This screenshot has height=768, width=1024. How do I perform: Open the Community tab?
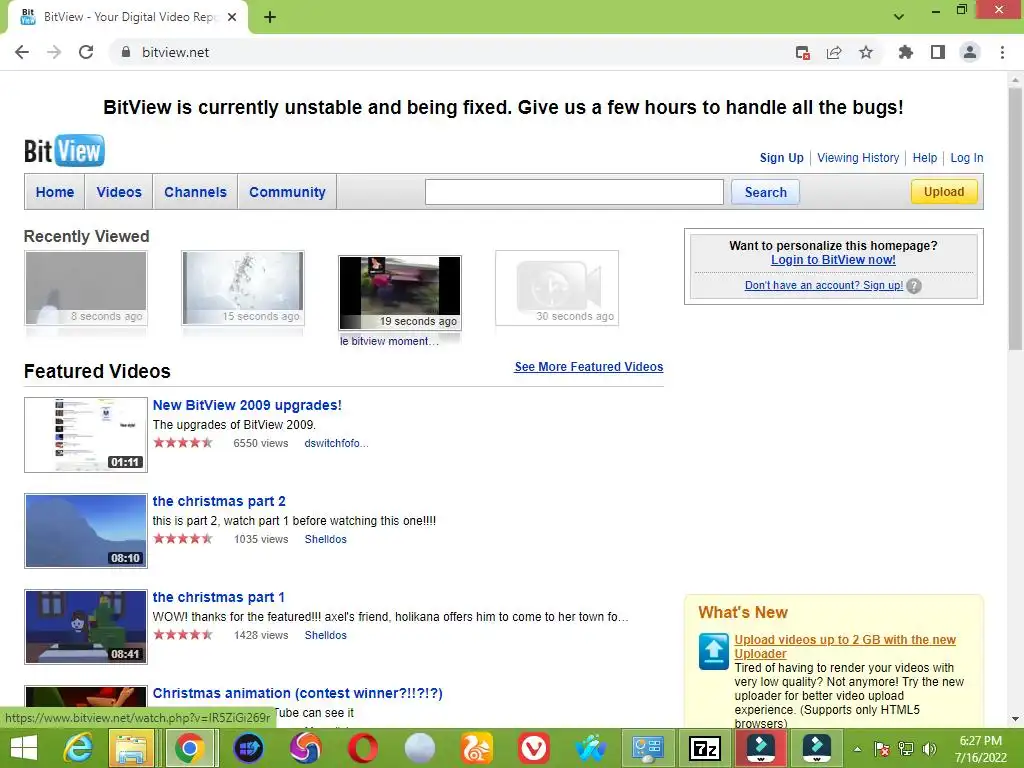click(x=287, y=192)
